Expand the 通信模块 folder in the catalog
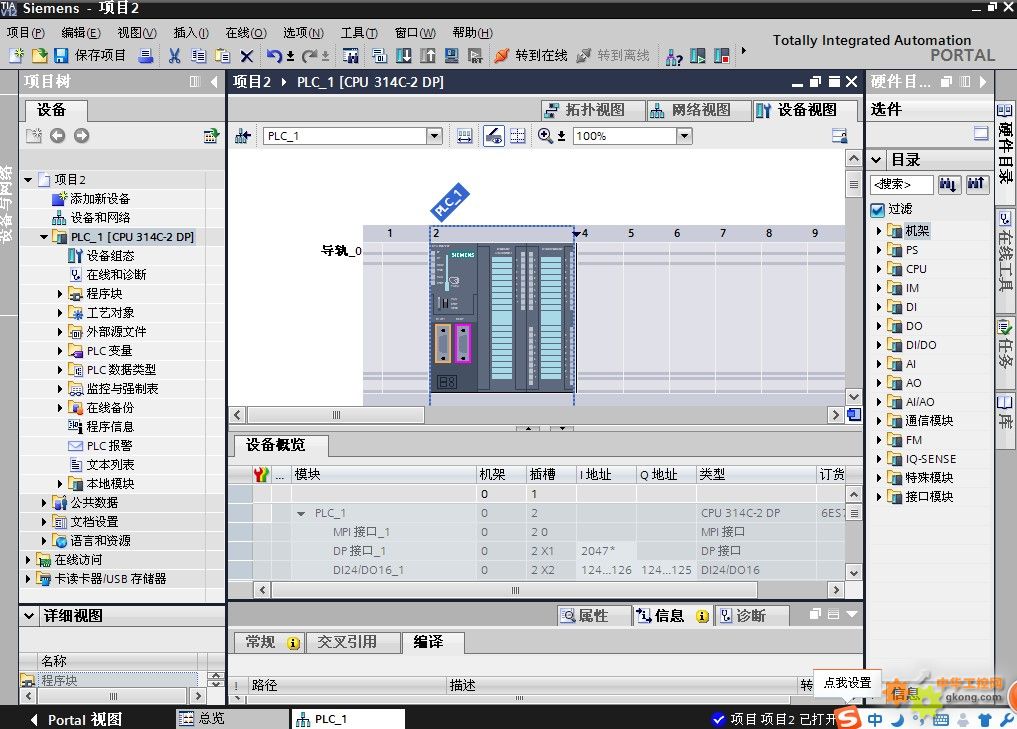Image resolution: width=1017 pixels, height=729 pixels. click(x=879, y=421)
